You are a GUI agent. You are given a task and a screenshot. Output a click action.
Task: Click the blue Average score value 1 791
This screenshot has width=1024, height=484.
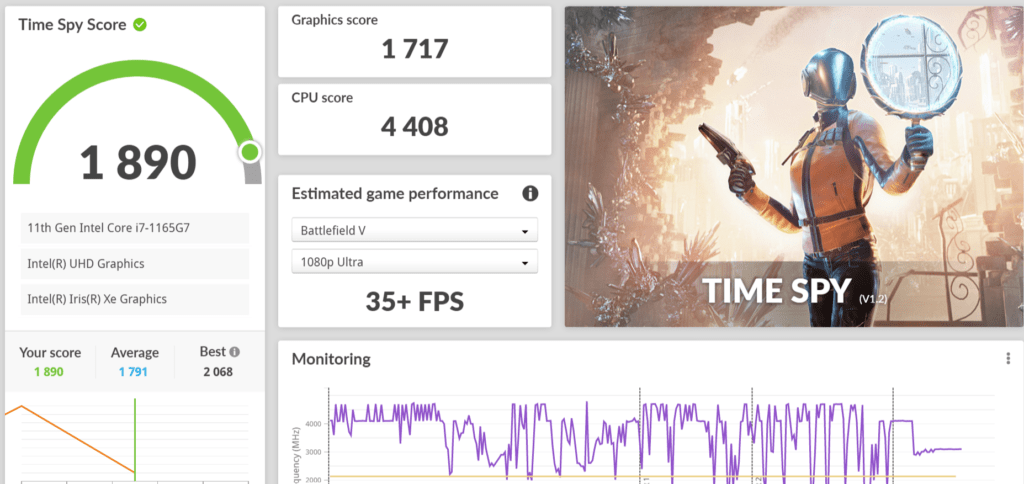(x=135, y=372)
